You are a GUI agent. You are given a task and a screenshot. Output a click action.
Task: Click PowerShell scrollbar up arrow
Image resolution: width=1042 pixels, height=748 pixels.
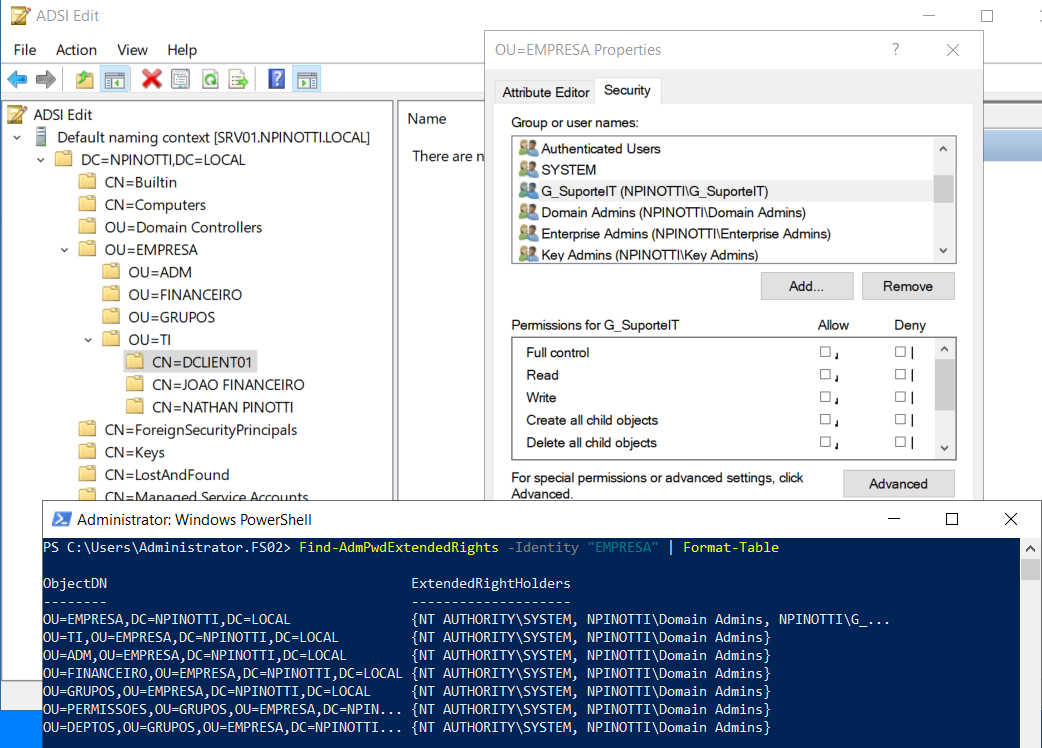click(1030, 549)
